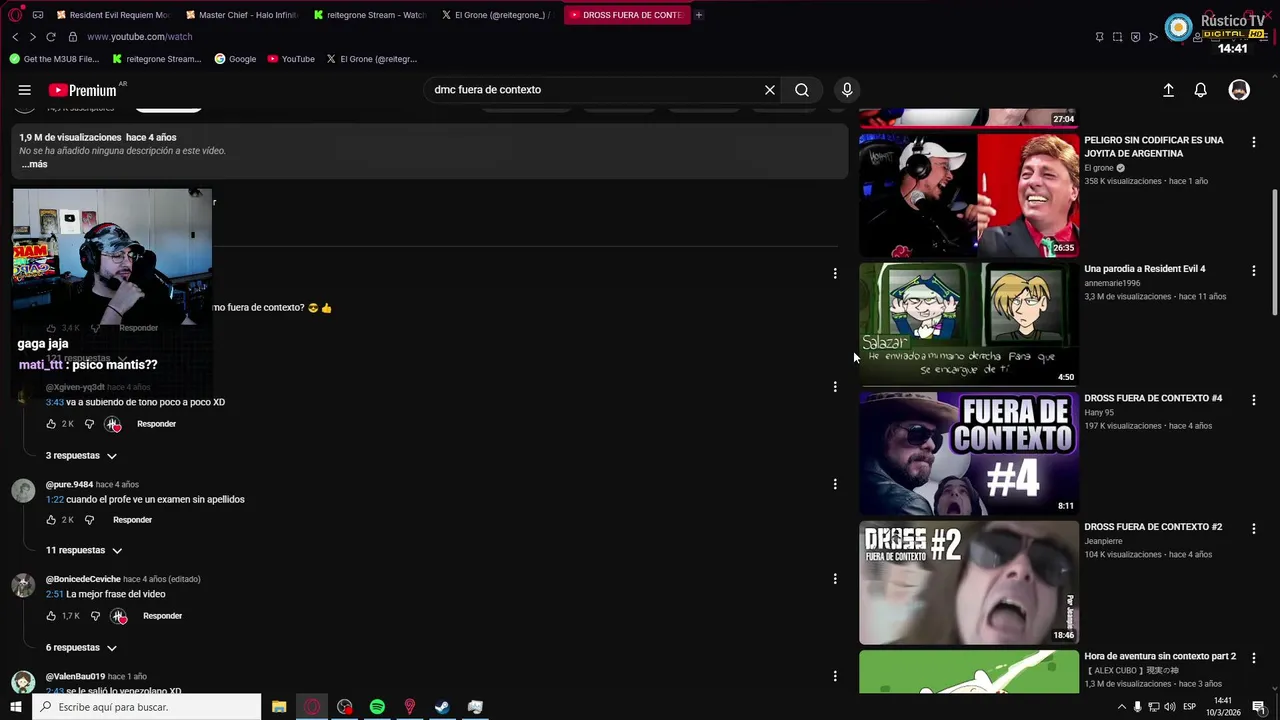Open 'Una parodia a Resident Evil 4' thumbnail

coord(969,324)
